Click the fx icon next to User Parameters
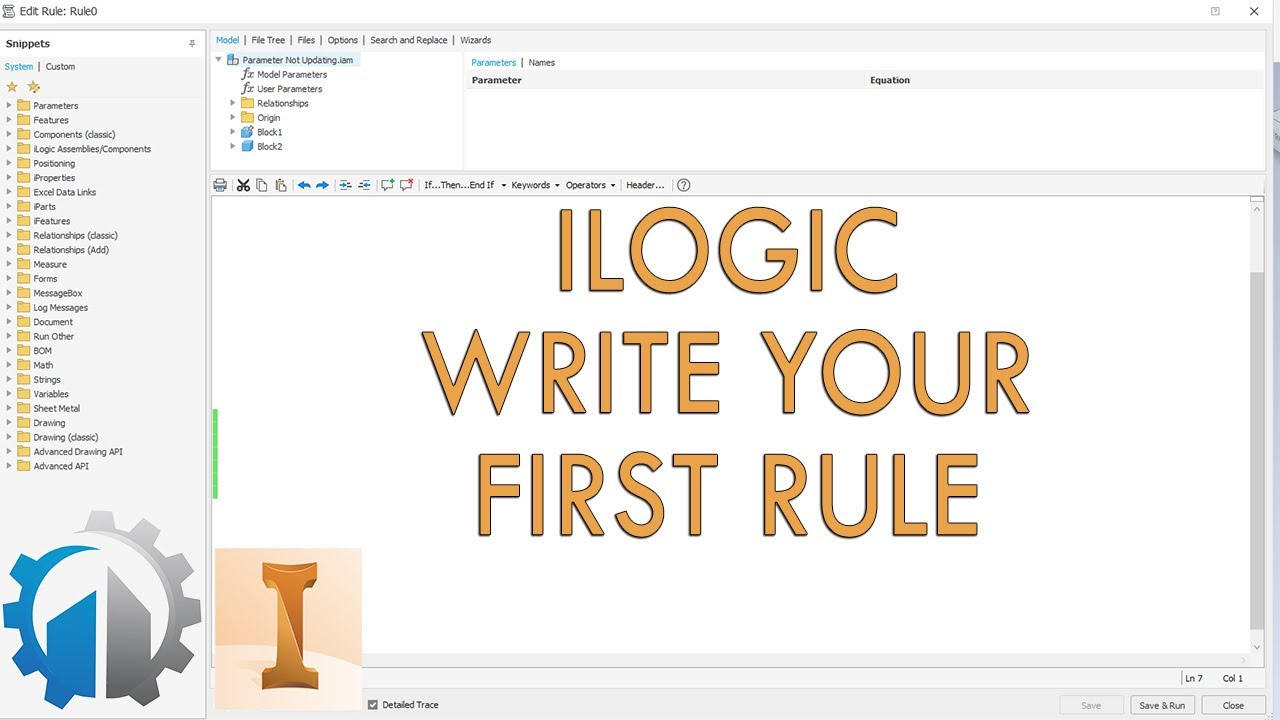 tap(248, 89)
